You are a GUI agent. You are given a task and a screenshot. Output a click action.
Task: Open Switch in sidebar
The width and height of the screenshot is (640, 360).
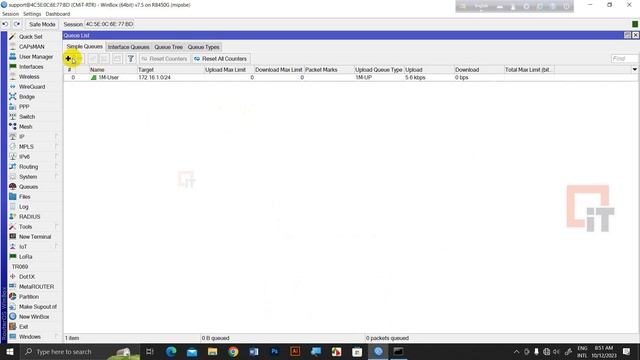click(27, 116)
